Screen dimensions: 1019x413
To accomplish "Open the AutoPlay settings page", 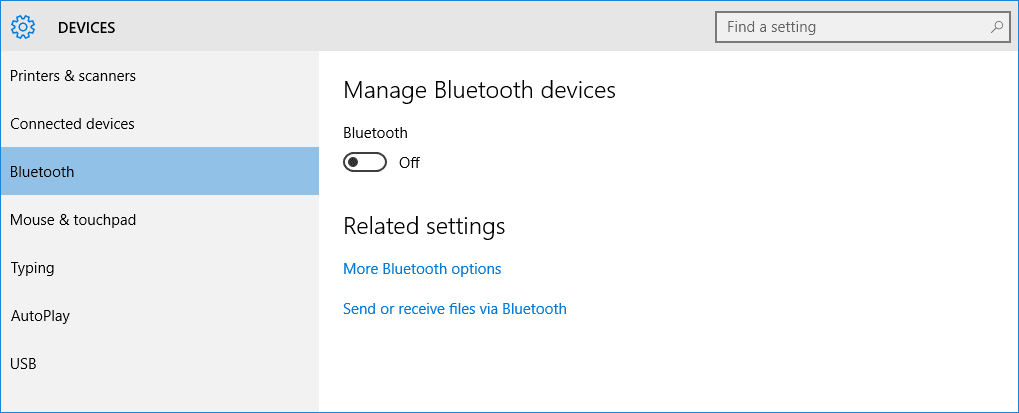I will pos(40,316).
